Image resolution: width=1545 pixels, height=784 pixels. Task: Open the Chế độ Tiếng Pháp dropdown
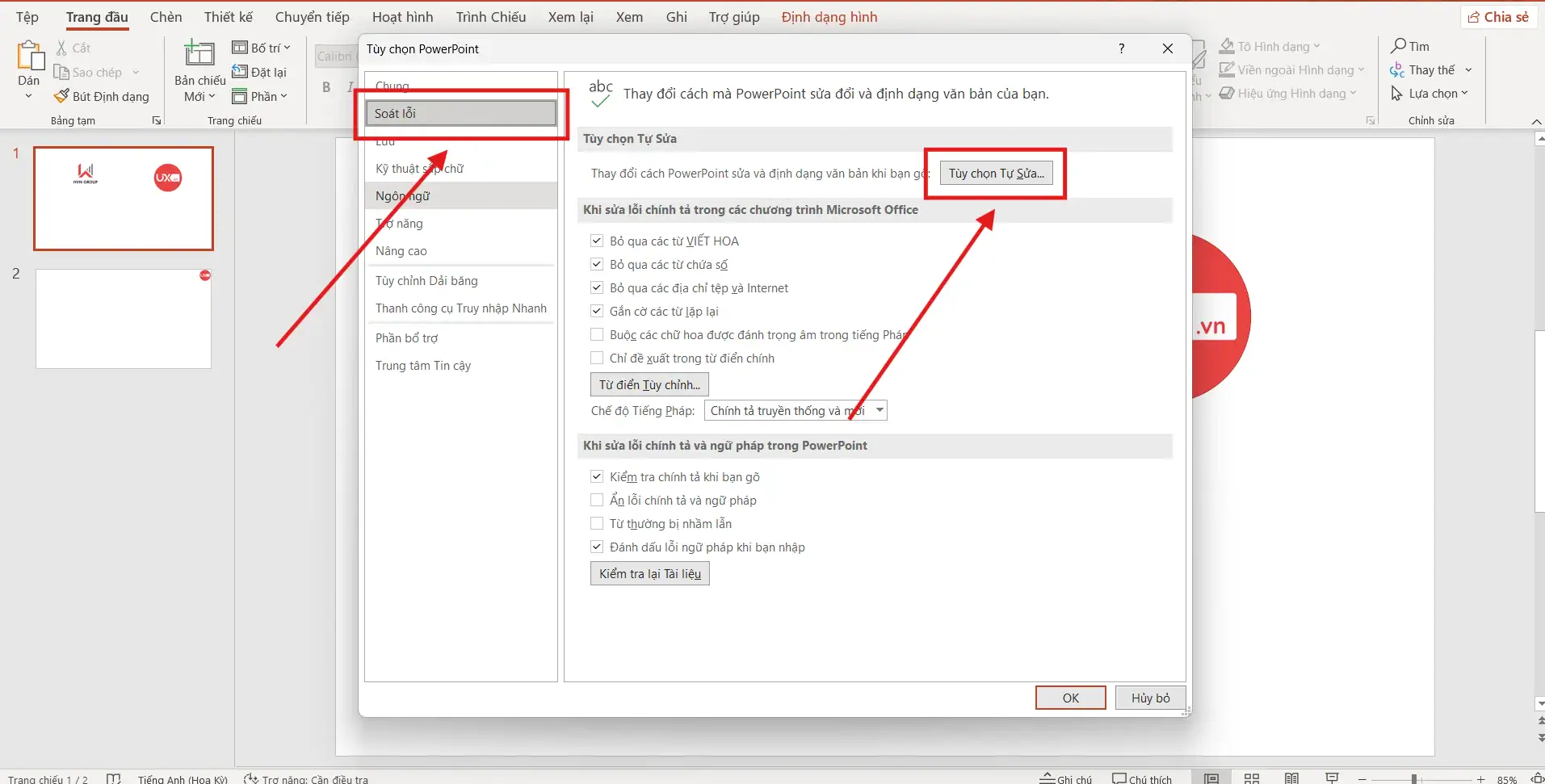pos(796,410)
